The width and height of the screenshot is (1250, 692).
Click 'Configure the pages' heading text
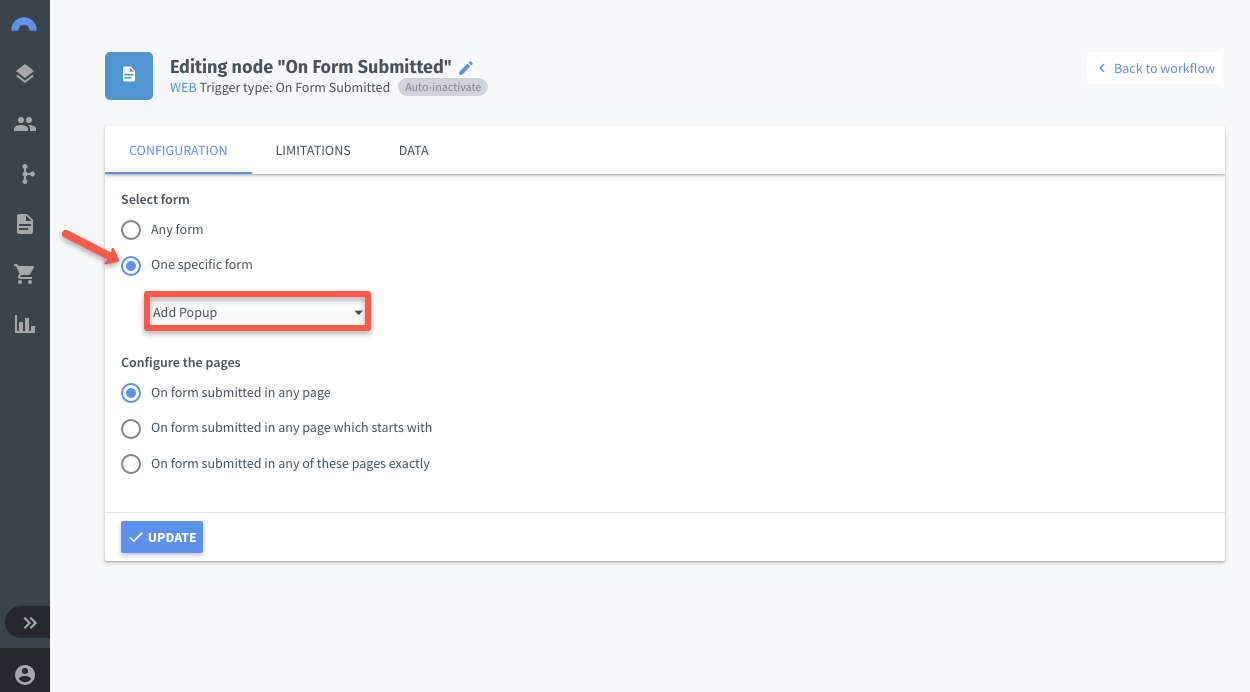[181, 362]
